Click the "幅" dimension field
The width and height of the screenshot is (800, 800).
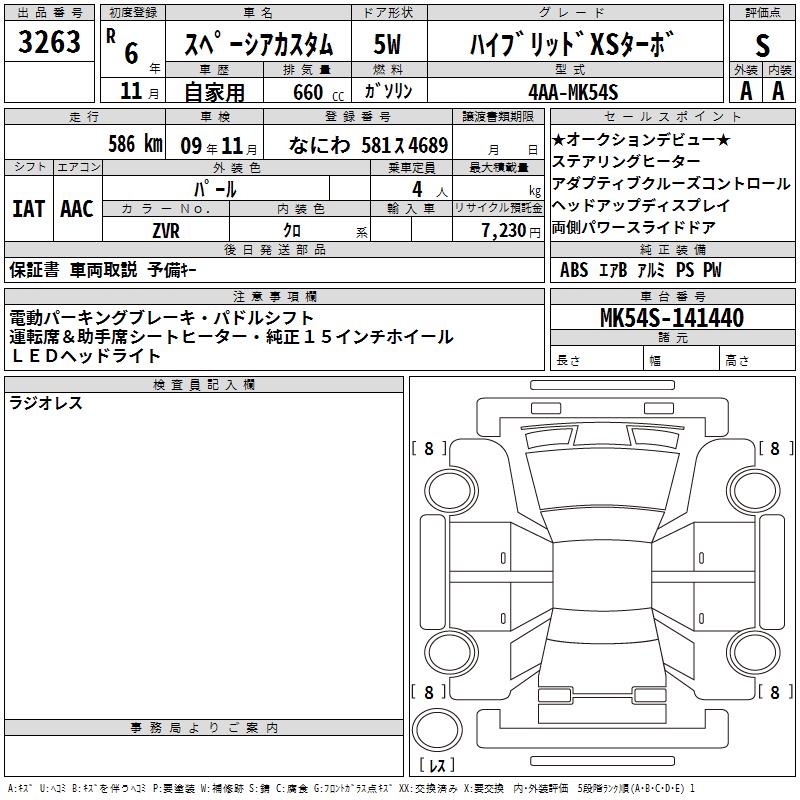click(x=681, y=360)
